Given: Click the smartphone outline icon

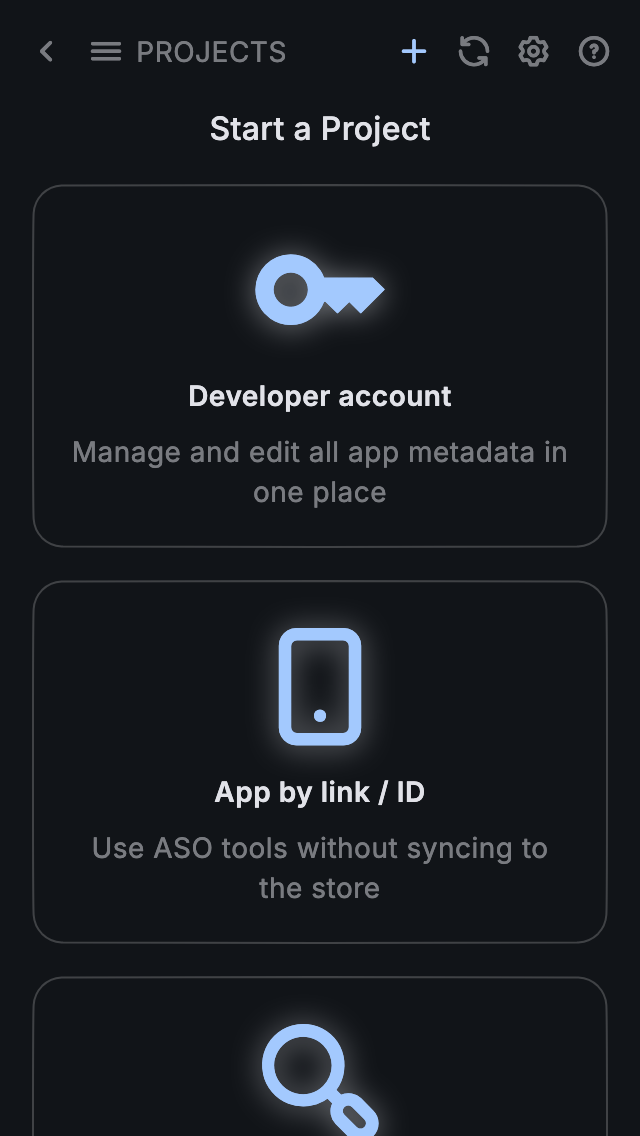Looking at the screenshot, I should 319,686.
